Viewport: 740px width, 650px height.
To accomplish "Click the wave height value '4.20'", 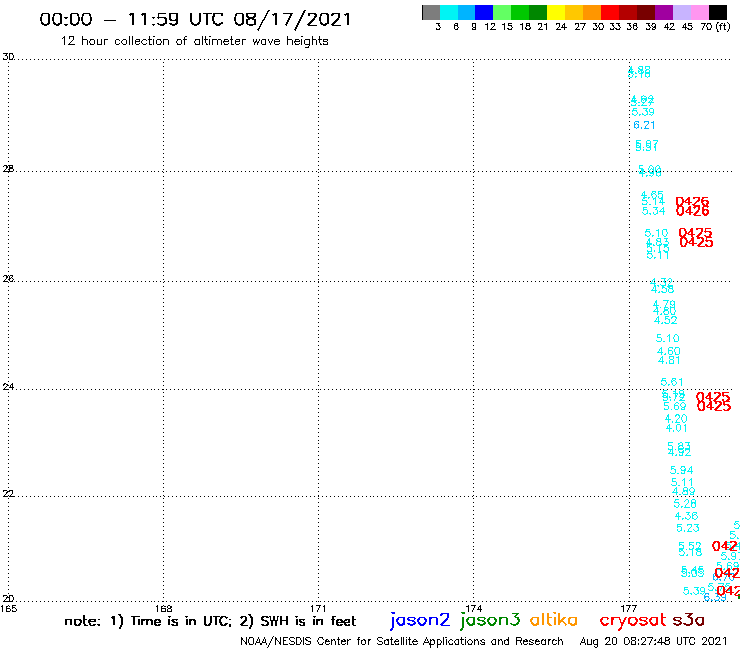I will pos(676,419).
